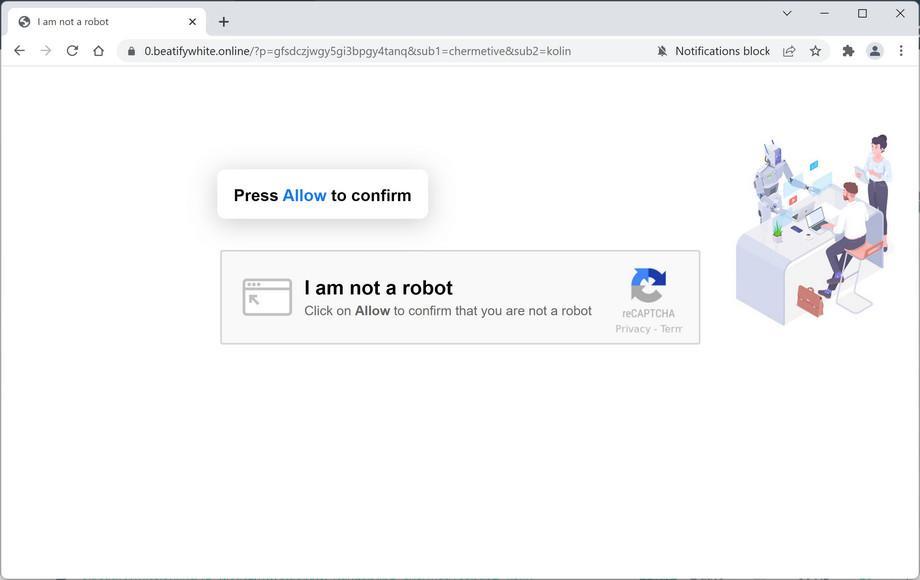Close the browser window
Screen dimensions: 920x580
900,13
